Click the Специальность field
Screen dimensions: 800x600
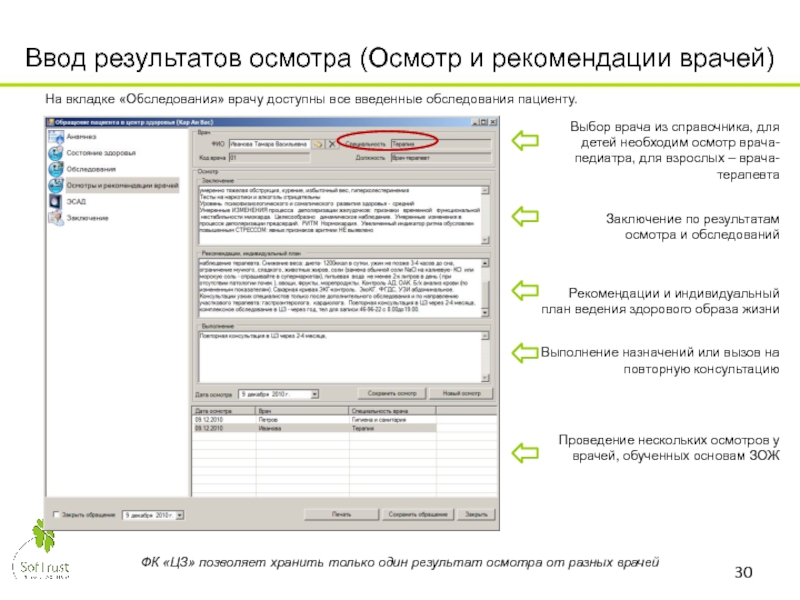point(441,144)
